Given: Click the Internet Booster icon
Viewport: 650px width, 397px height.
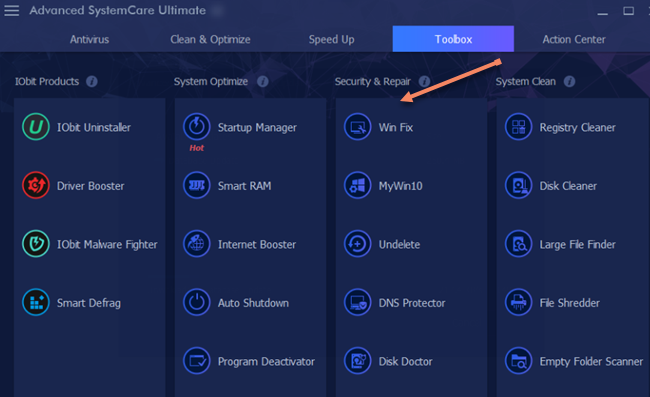Looking at the screenshot, I should pyautogui.click(x=196, y=244).
